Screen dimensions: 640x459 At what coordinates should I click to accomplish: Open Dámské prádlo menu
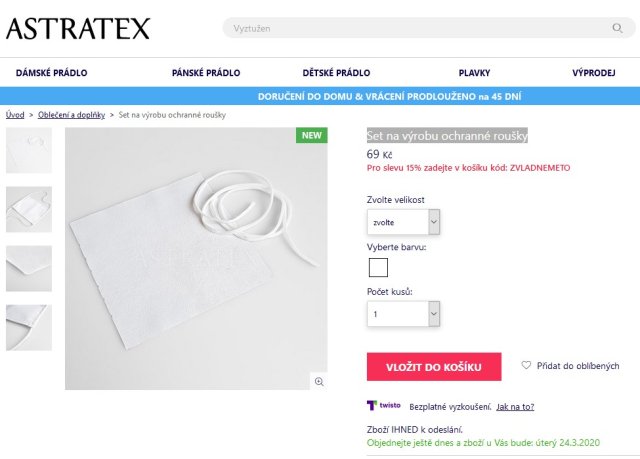(x=52, y=73)
